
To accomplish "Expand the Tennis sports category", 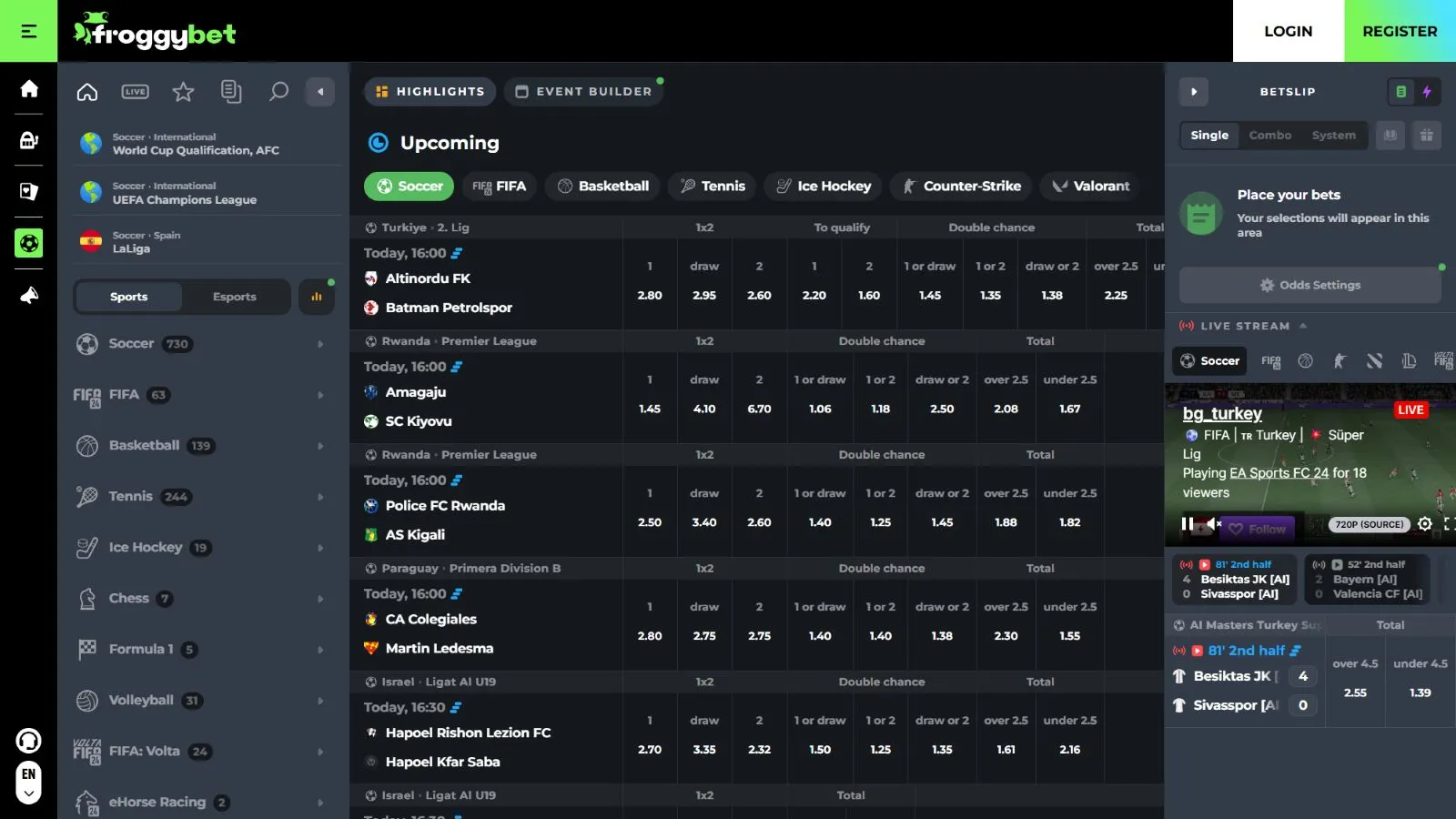I will (x=200, y=497).
